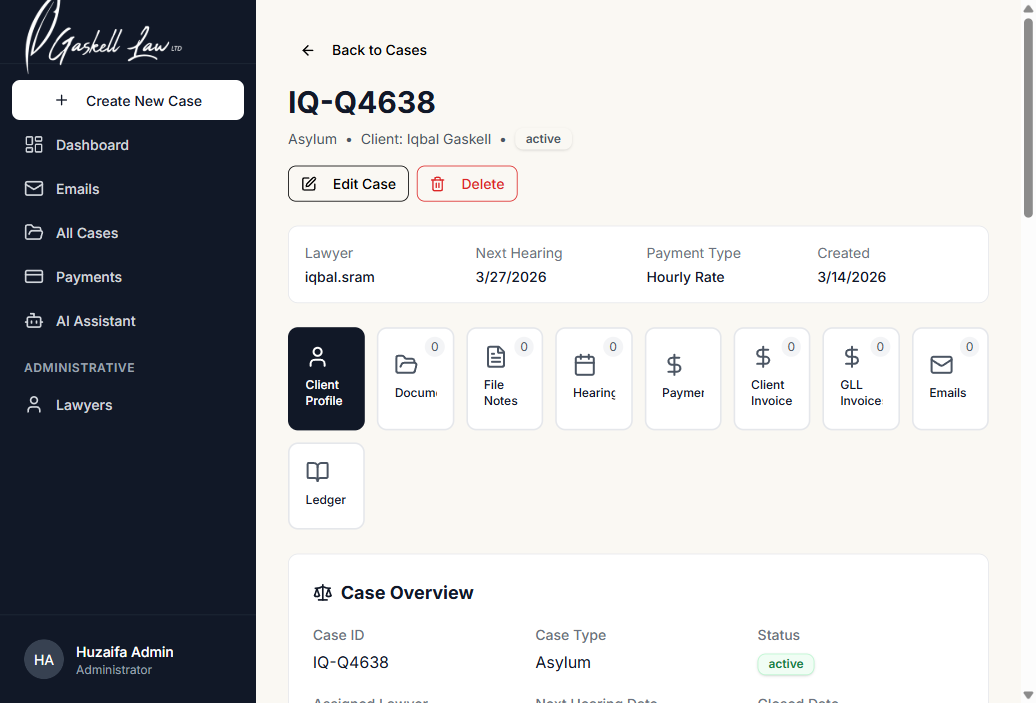Open the Payments dollar-sign tab

coord(683,379)
